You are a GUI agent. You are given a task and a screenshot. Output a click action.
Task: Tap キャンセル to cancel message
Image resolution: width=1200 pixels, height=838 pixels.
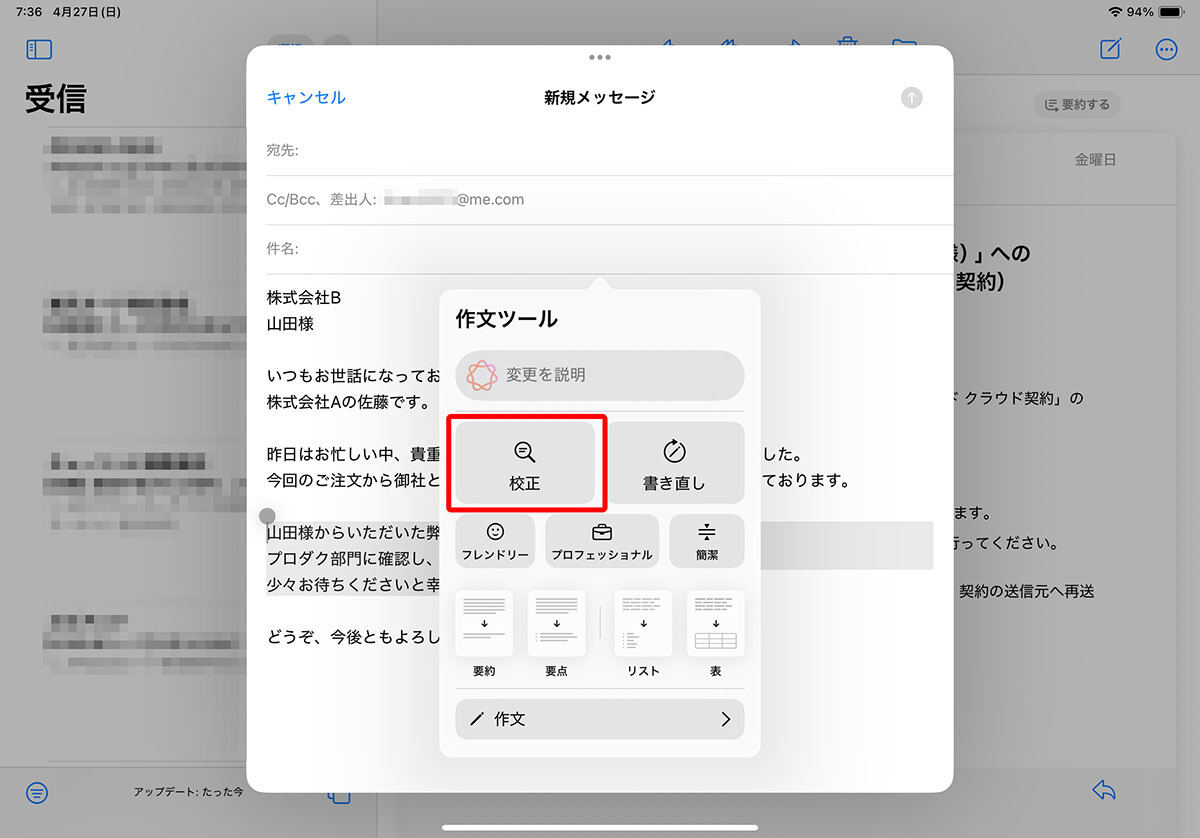[x=306, y=97]
